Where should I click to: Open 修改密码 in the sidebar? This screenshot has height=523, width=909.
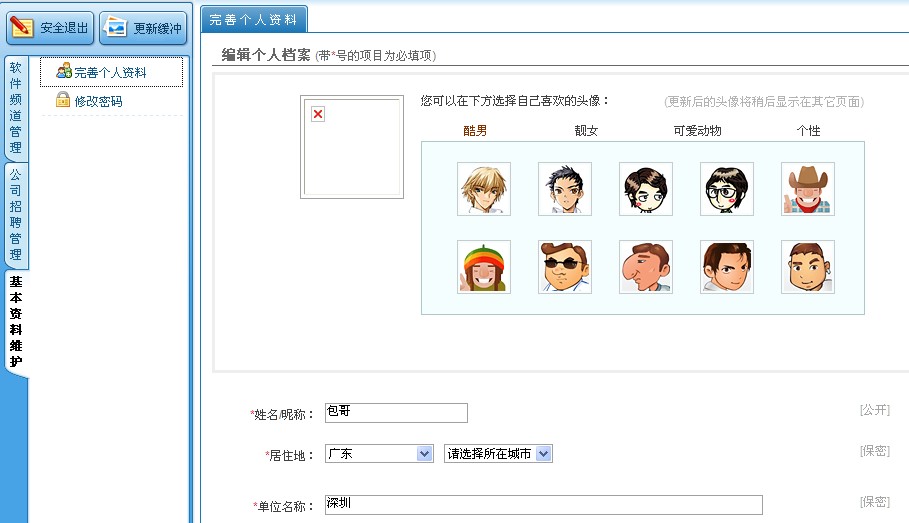coord(98,101)
